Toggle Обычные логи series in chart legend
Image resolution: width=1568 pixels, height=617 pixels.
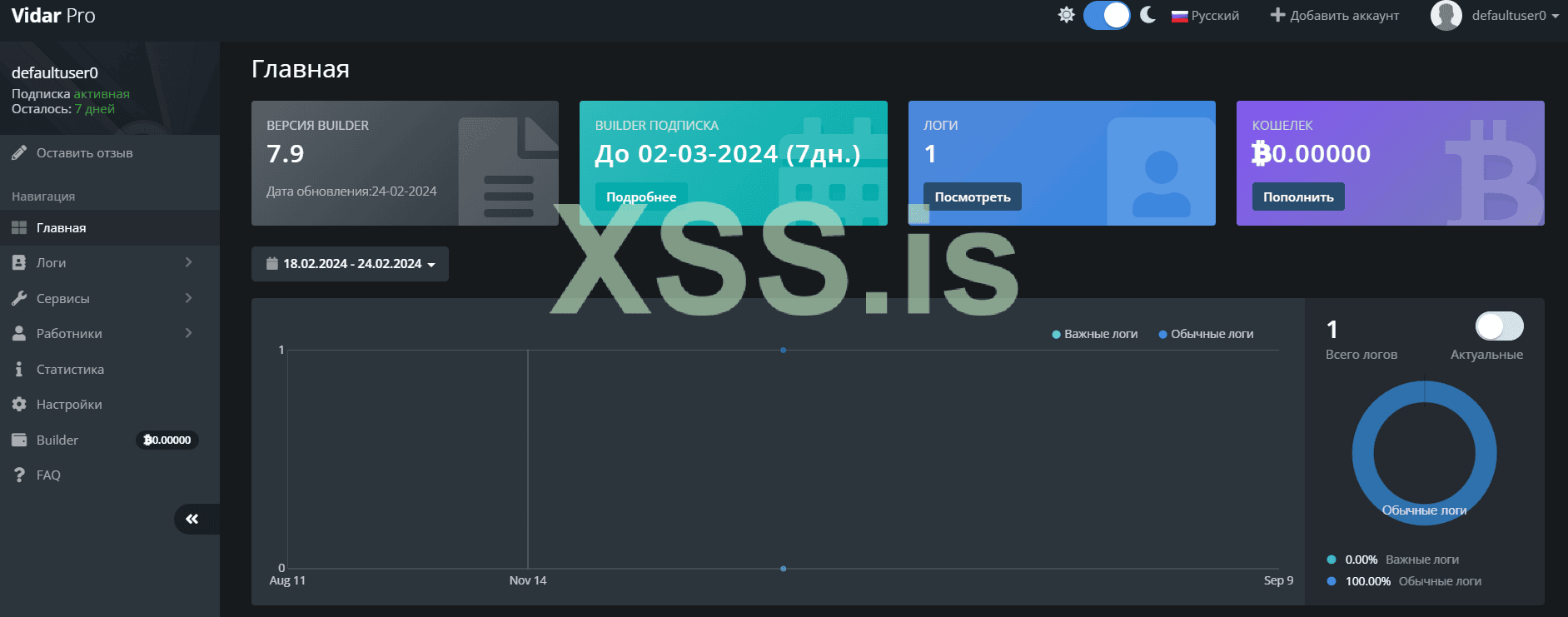coord(1206,334)
